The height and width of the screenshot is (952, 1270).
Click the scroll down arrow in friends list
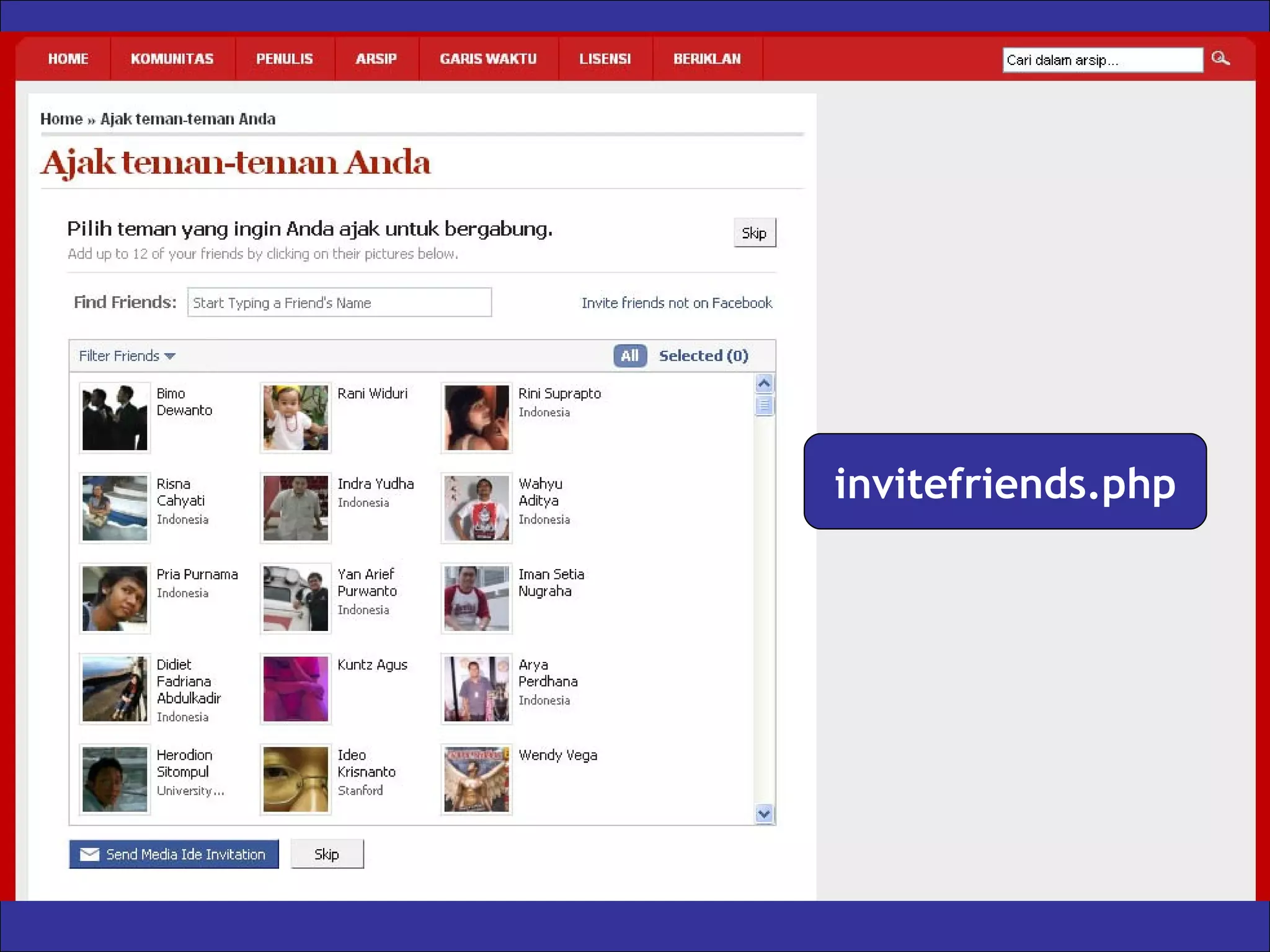(x=764, y=814)
